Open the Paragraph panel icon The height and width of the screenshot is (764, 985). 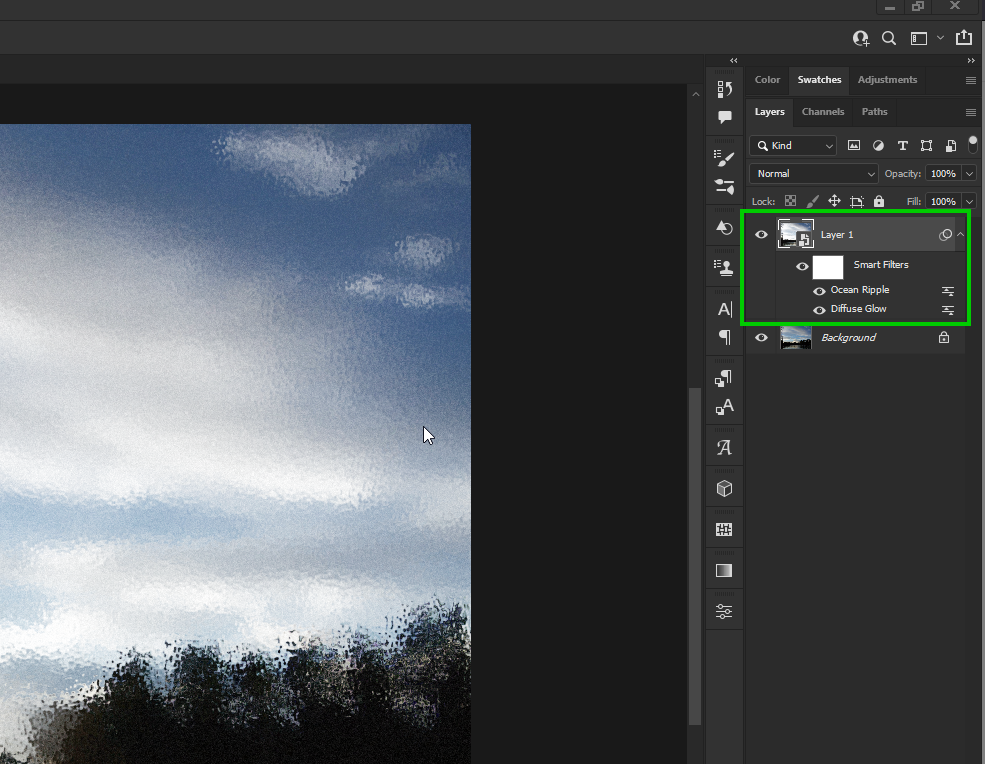pyautogui.click(x=724, y=337)
